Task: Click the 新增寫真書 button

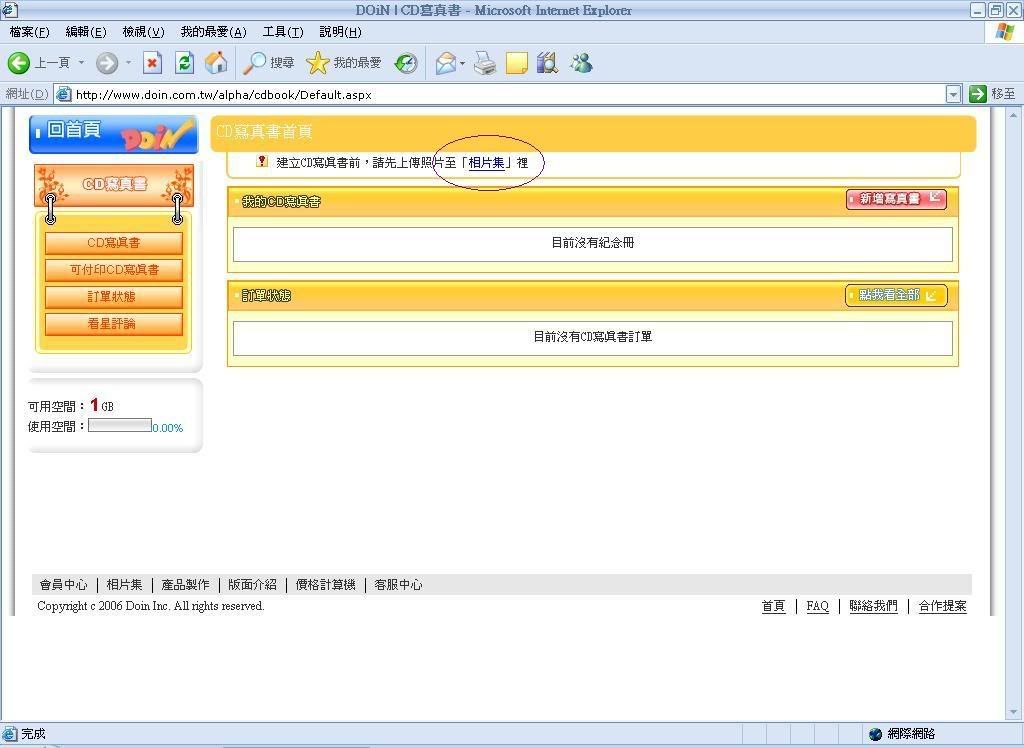Action: tap(896, 199)
